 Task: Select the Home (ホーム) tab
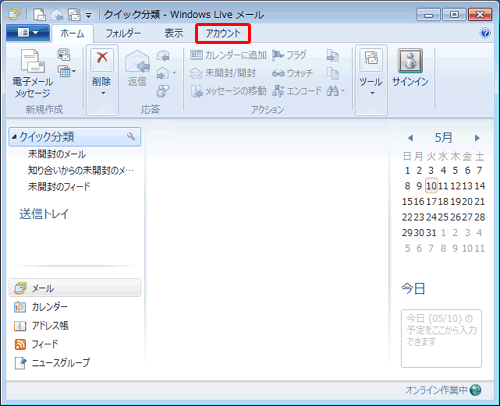click(72, 33)
